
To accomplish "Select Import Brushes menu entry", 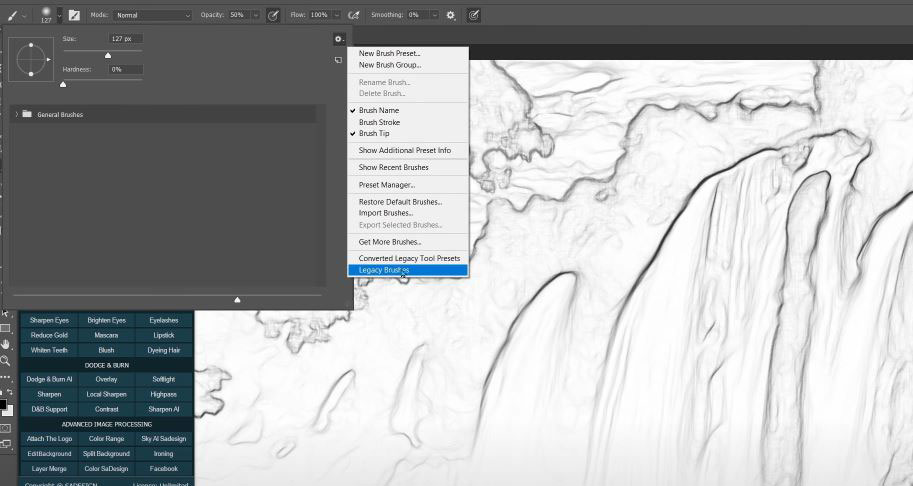I will pyautogui.click(x=385, y=213).
